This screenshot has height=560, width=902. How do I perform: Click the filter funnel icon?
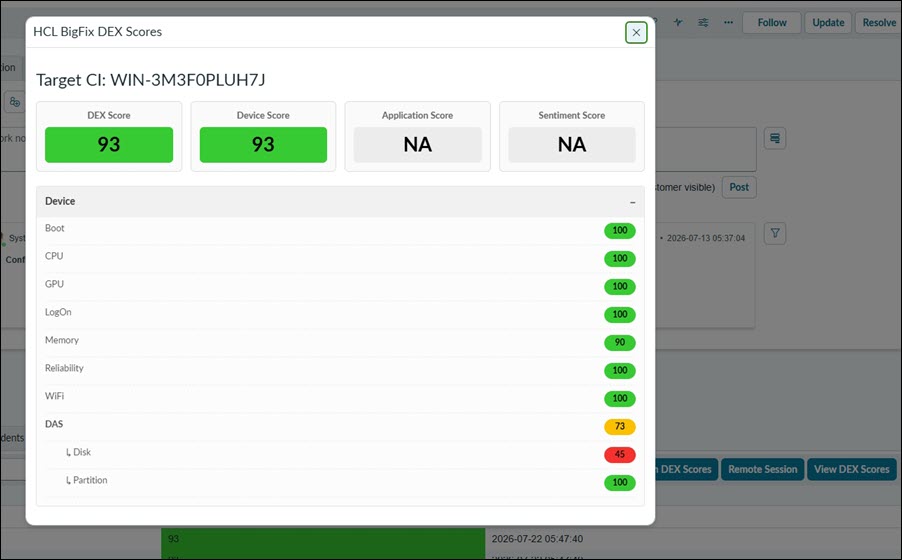(x=775, y=233)
